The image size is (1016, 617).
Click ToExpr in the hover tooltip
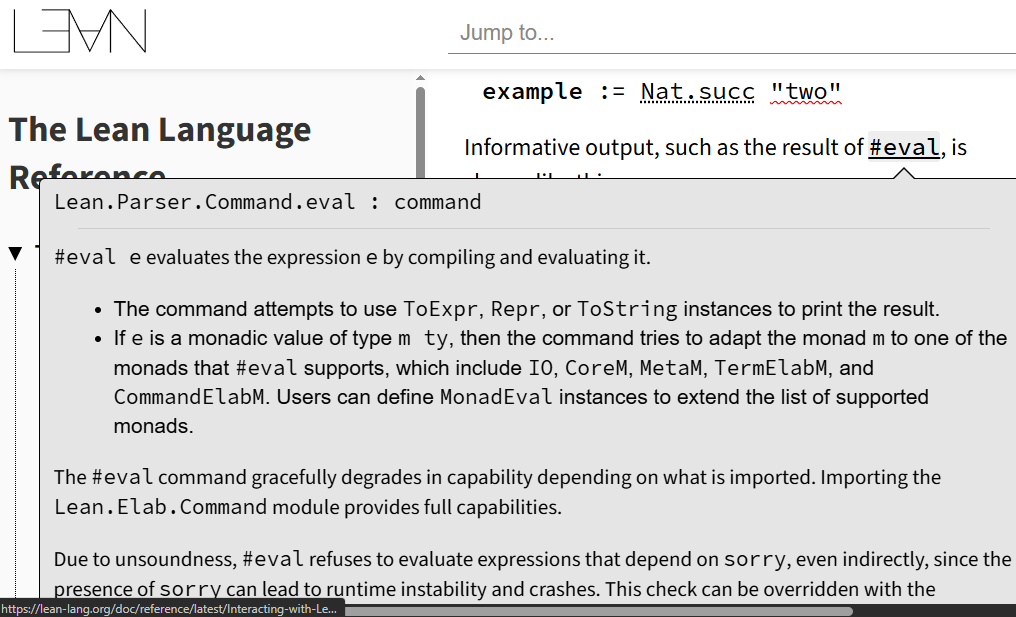click(440, 309)
